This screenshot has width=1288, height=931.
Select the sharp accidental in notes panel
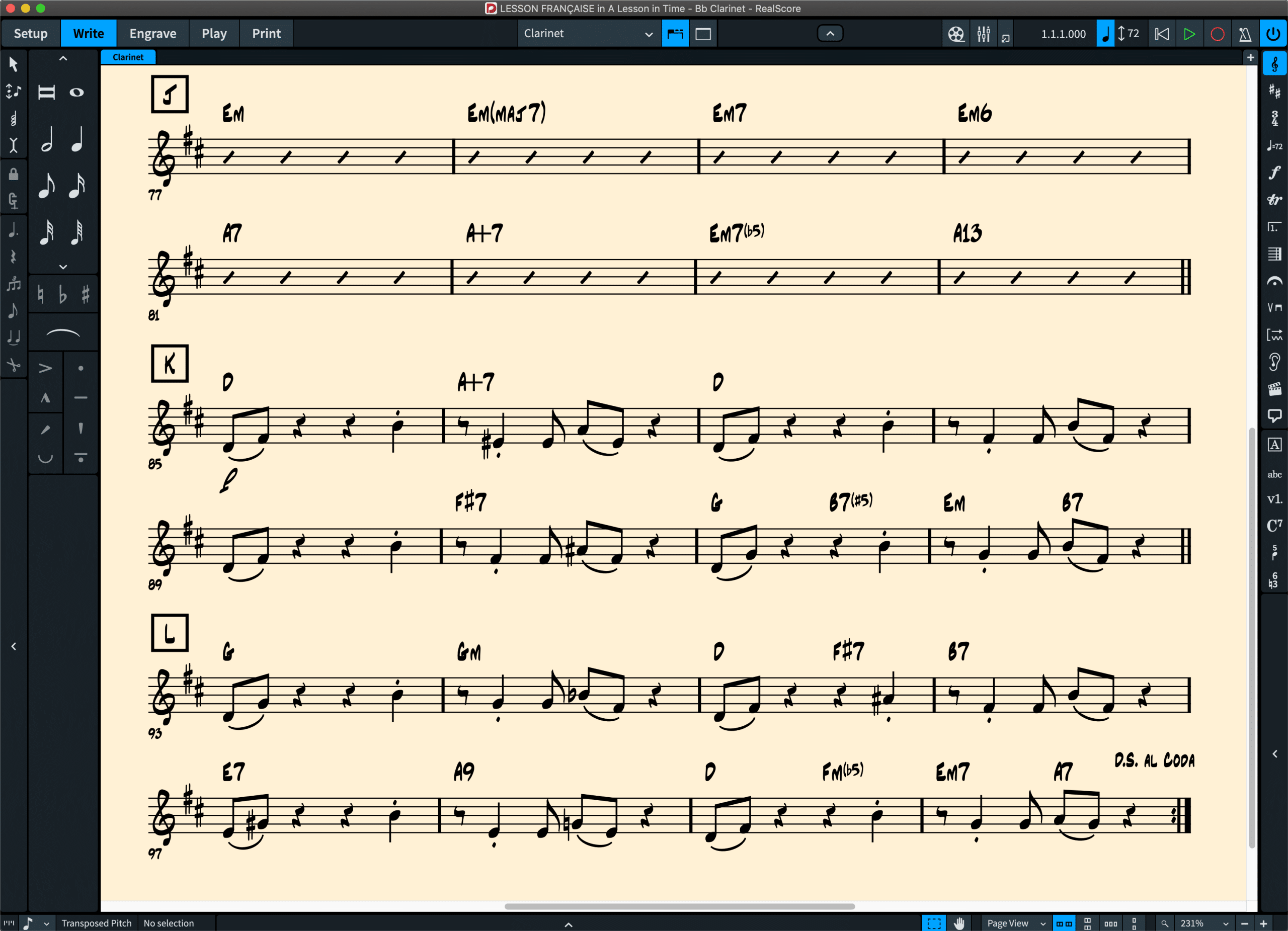coord(85,295)
